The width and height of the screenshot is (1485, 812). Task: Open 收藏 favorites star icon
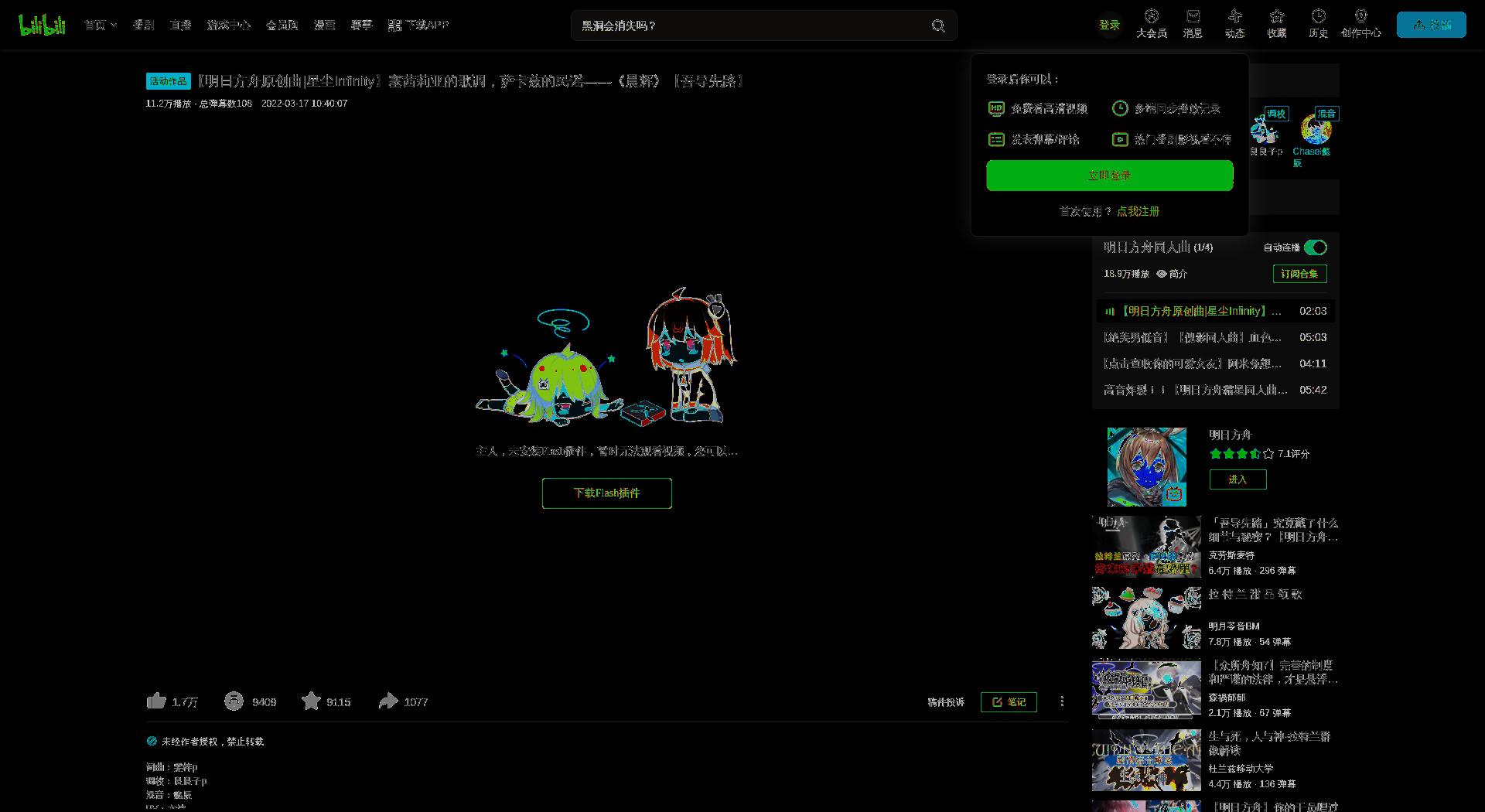(1276, 24)
